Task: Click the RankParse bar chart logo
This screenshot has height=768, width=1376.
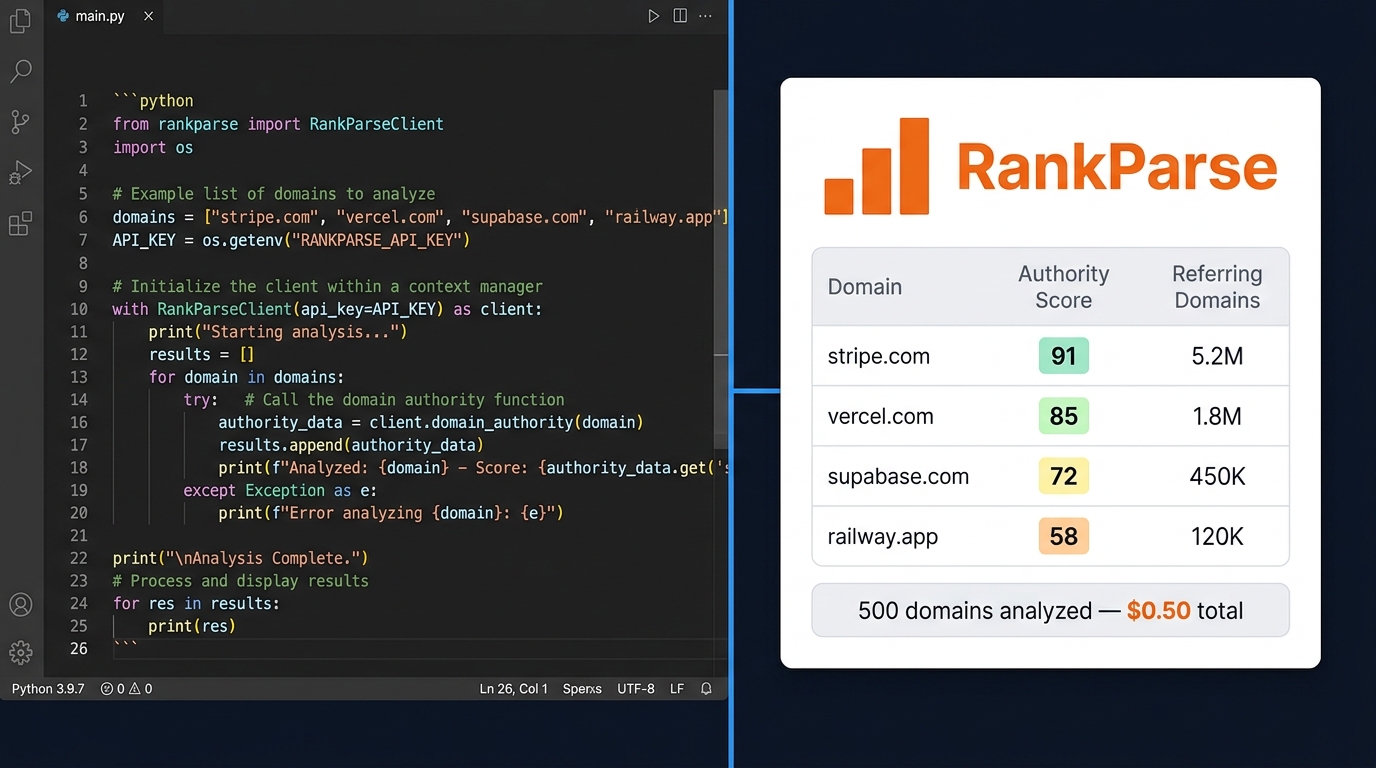Action: click(x=876, y=166)
